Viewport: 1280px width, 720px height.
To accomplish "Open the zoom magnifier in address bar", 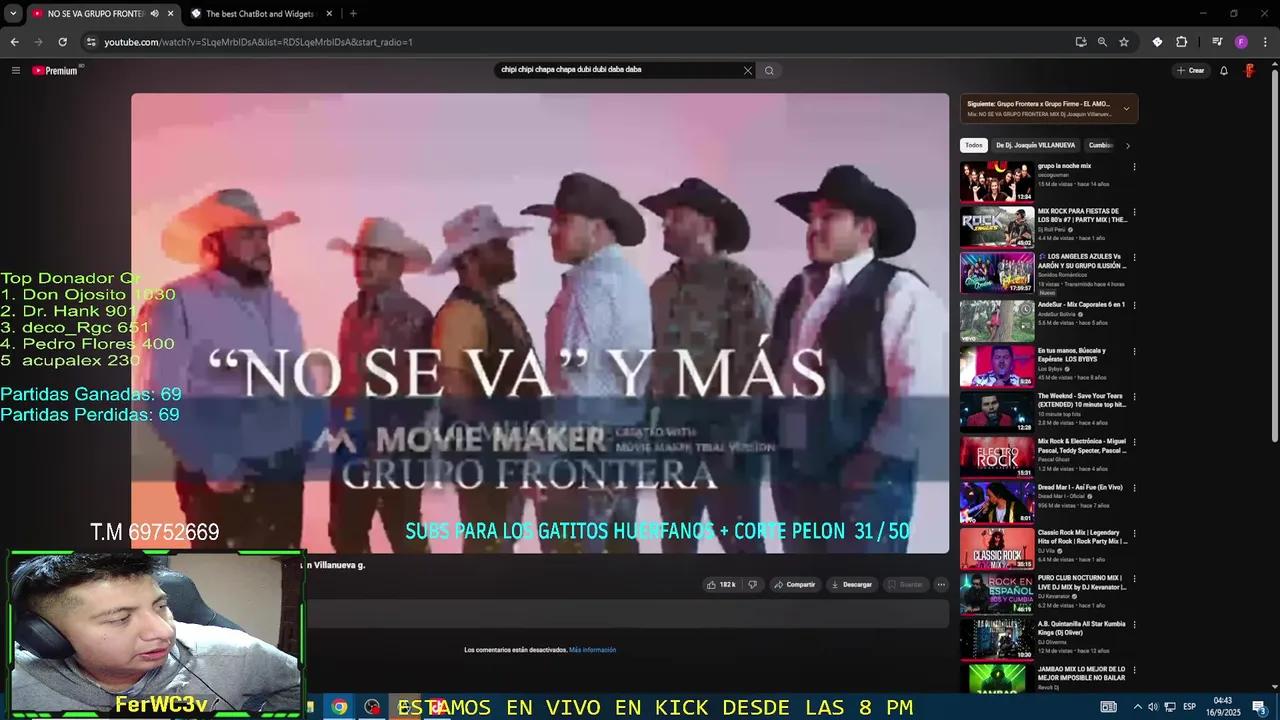I will tap(1102, 42).
